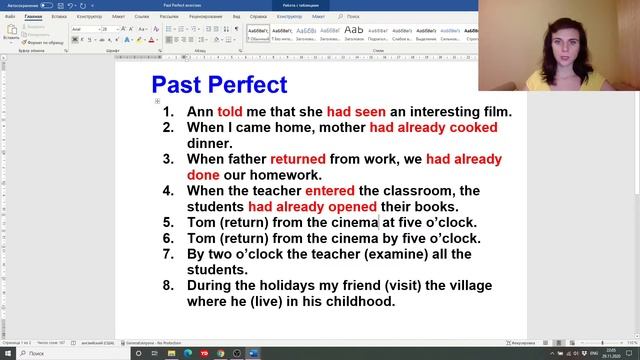
Task: Click the clear all formatting icon
Action: pos(156,29)
